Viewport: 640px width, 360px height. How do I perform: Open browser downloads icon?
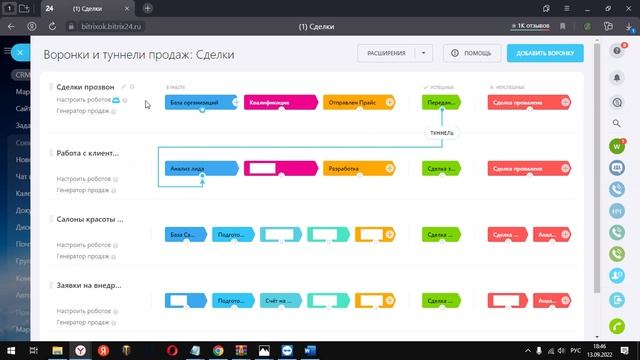click(629, 27)
